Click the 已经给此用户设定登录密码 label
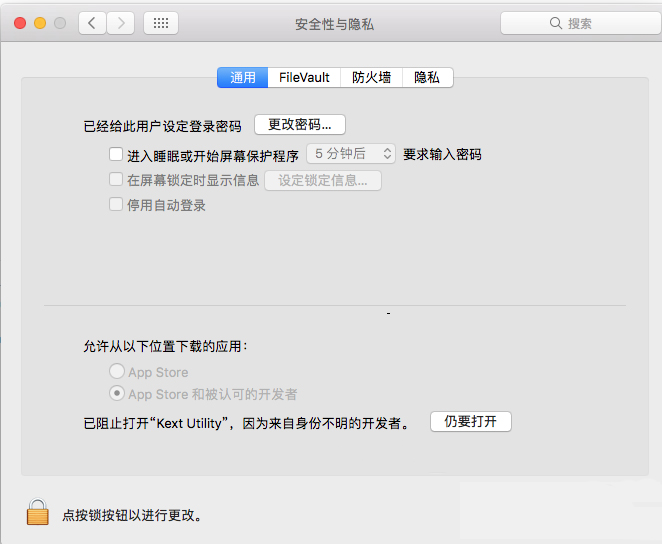This screenshot has height=544, width=662. pos(163,126)
